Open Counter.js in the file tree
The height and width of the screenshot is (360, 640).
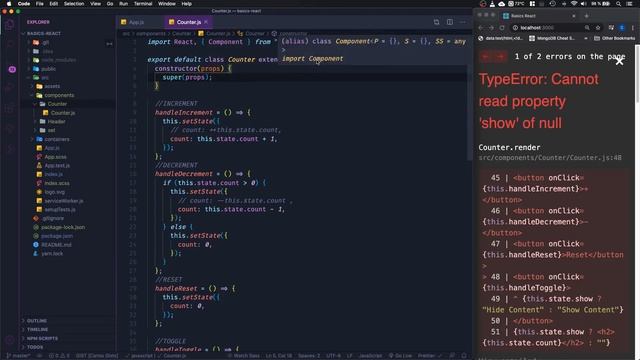[x=63, y=113]
